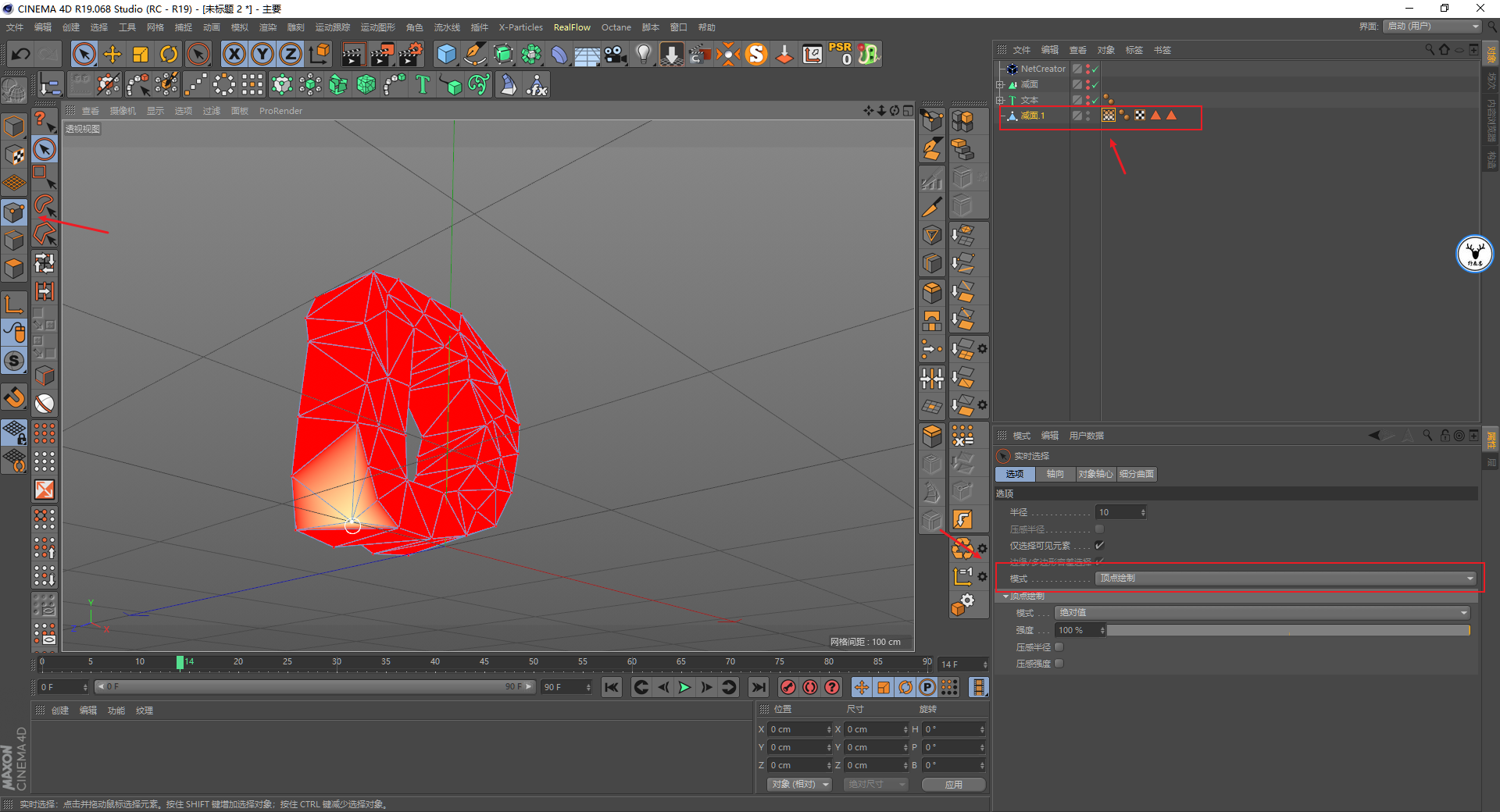Switch to the 轴向 tab
1500x812 pixels.
(1055, 474)
